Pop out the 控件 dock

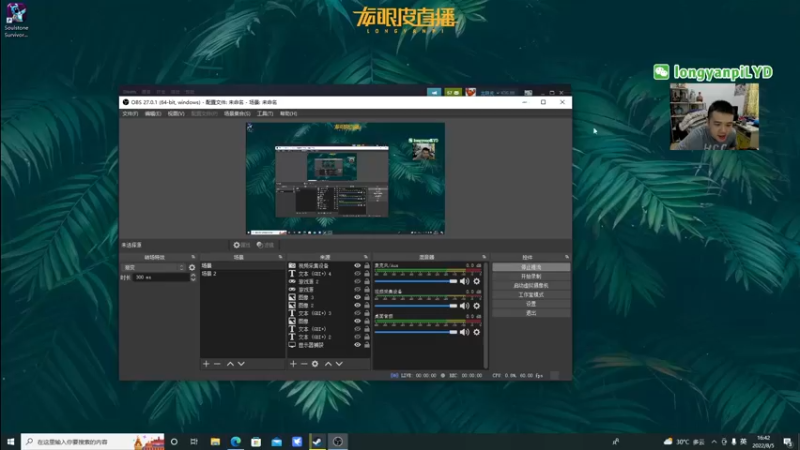click(x=567, y=257)
